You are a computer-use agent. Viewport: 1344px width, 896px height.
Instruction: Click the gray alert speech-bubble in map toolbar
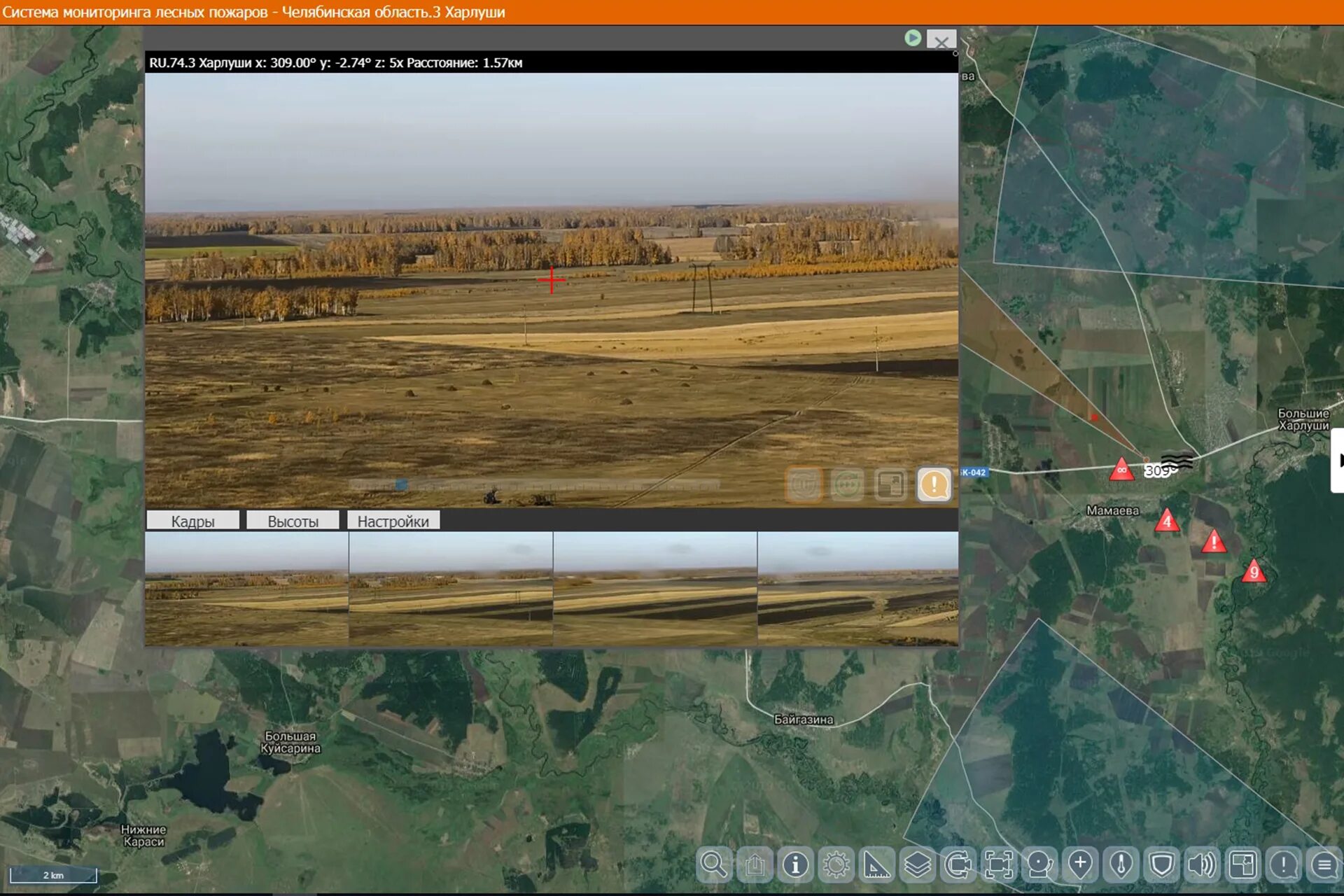(1283, 865)
